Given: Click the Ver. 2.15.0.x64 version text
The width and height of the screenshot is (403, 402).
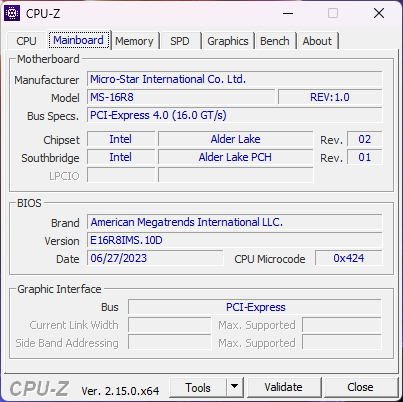Looking at the screenshot, I should coord(120,391).
